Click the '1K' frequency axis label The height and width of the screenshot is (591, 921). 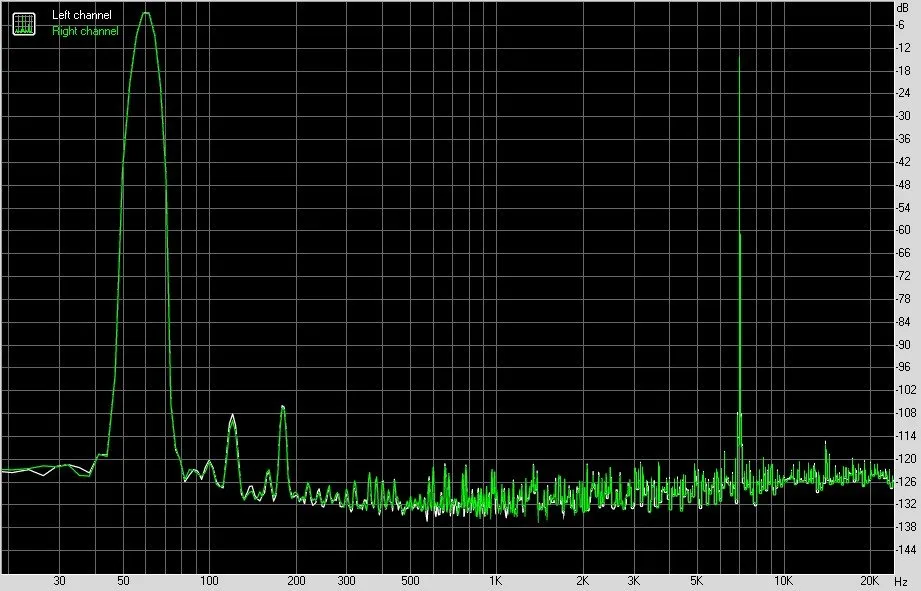coord(496,581)
